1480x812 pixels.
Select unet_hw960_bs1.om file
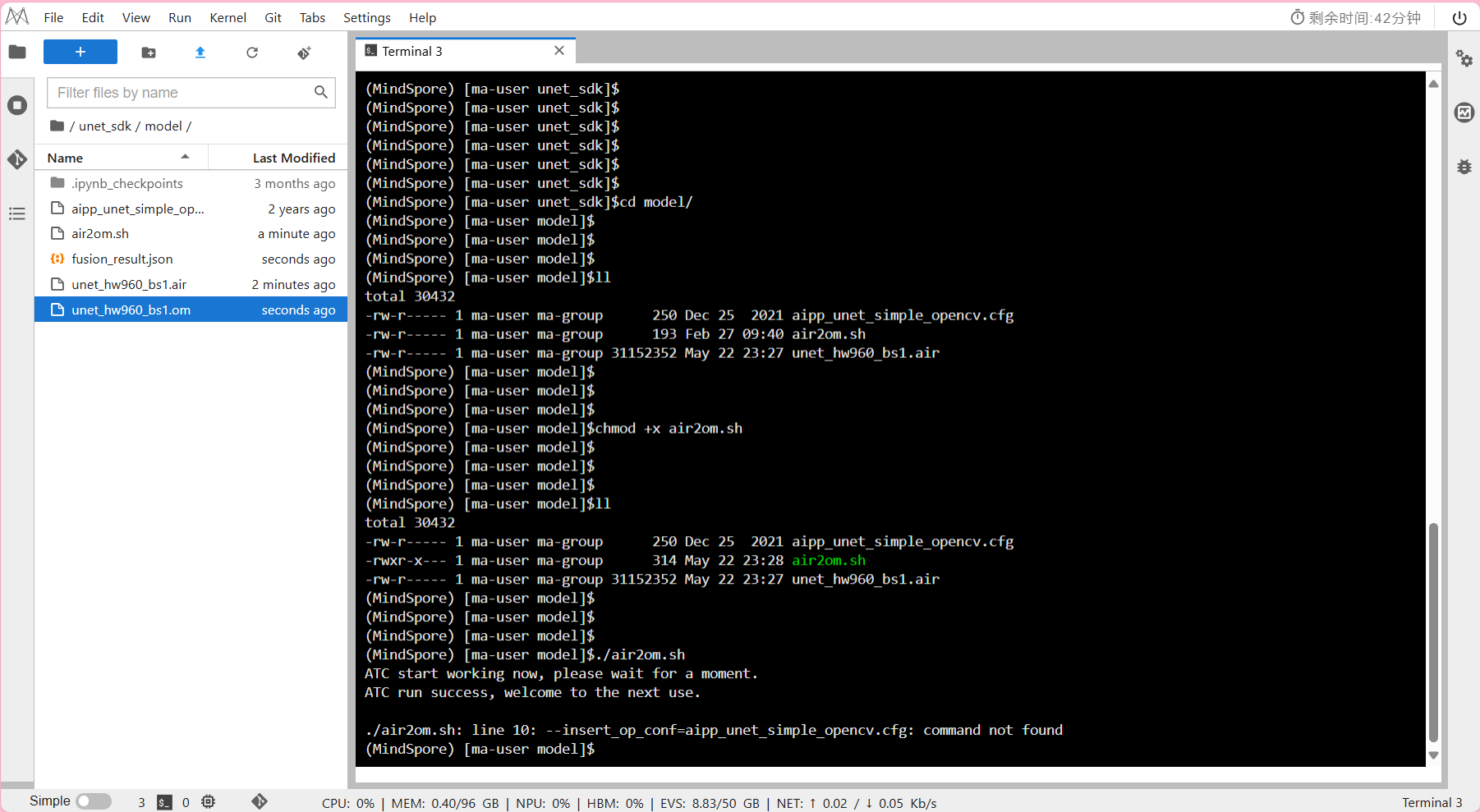click(191, 310)
